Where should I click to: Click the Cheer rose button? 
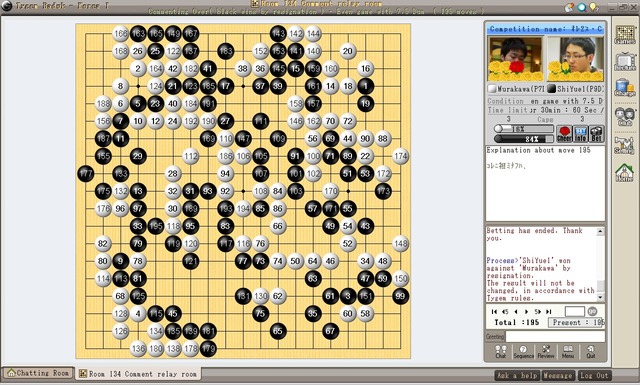[x=564, y=134]
